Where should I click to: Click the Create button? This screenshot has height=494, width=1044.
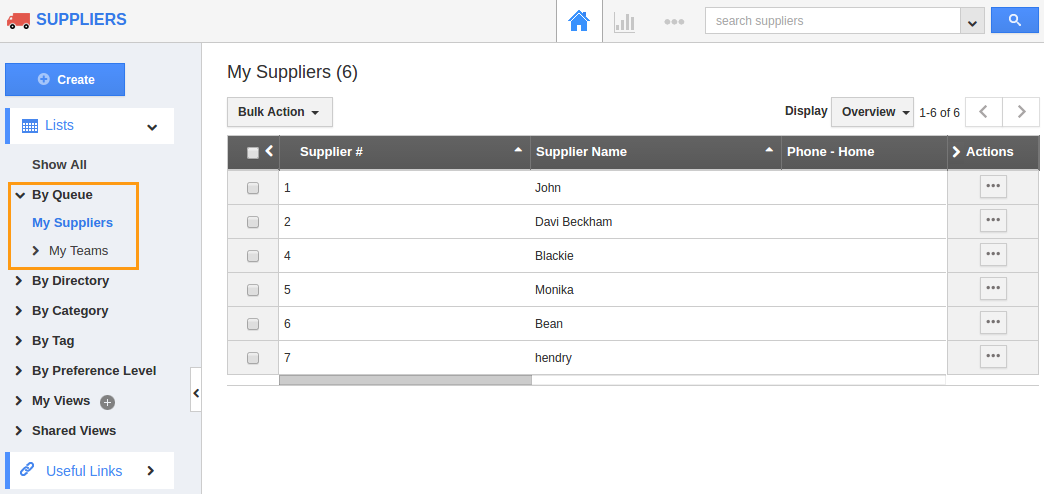click(65, 79)
